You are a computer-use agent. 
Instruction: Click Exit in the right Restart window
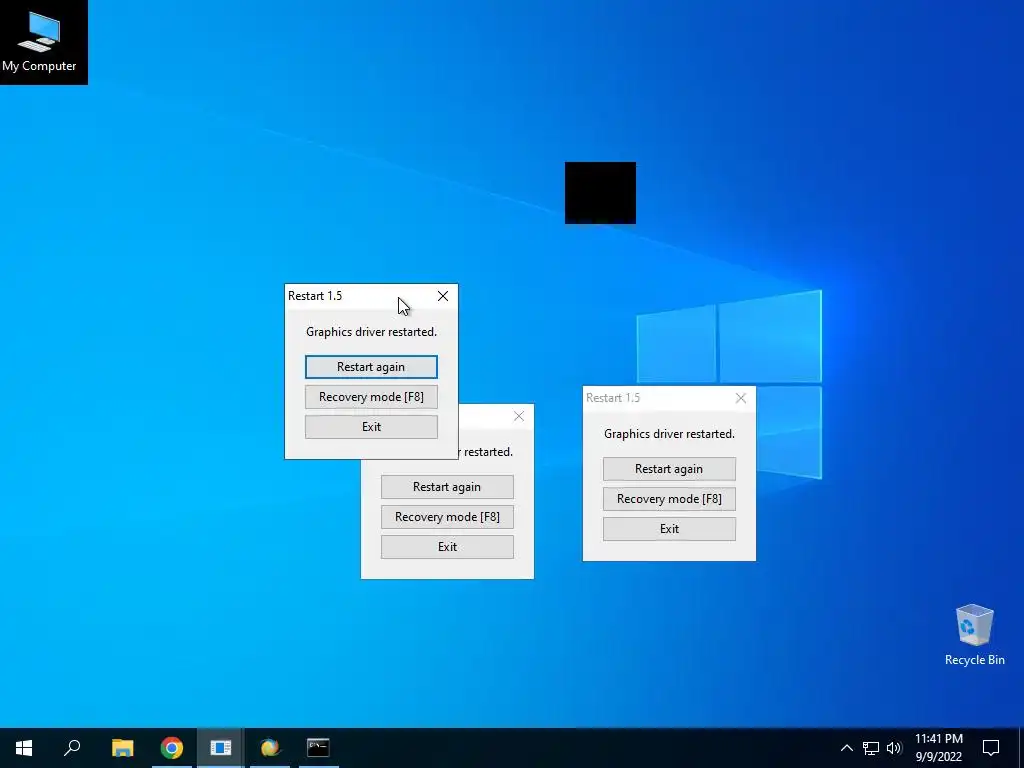pos(669,529)
